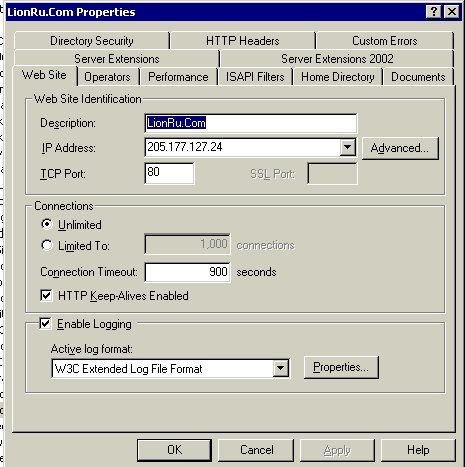Click the Advanced... button
The height and width of the screenshot is (467, 465).
[400, 148]
